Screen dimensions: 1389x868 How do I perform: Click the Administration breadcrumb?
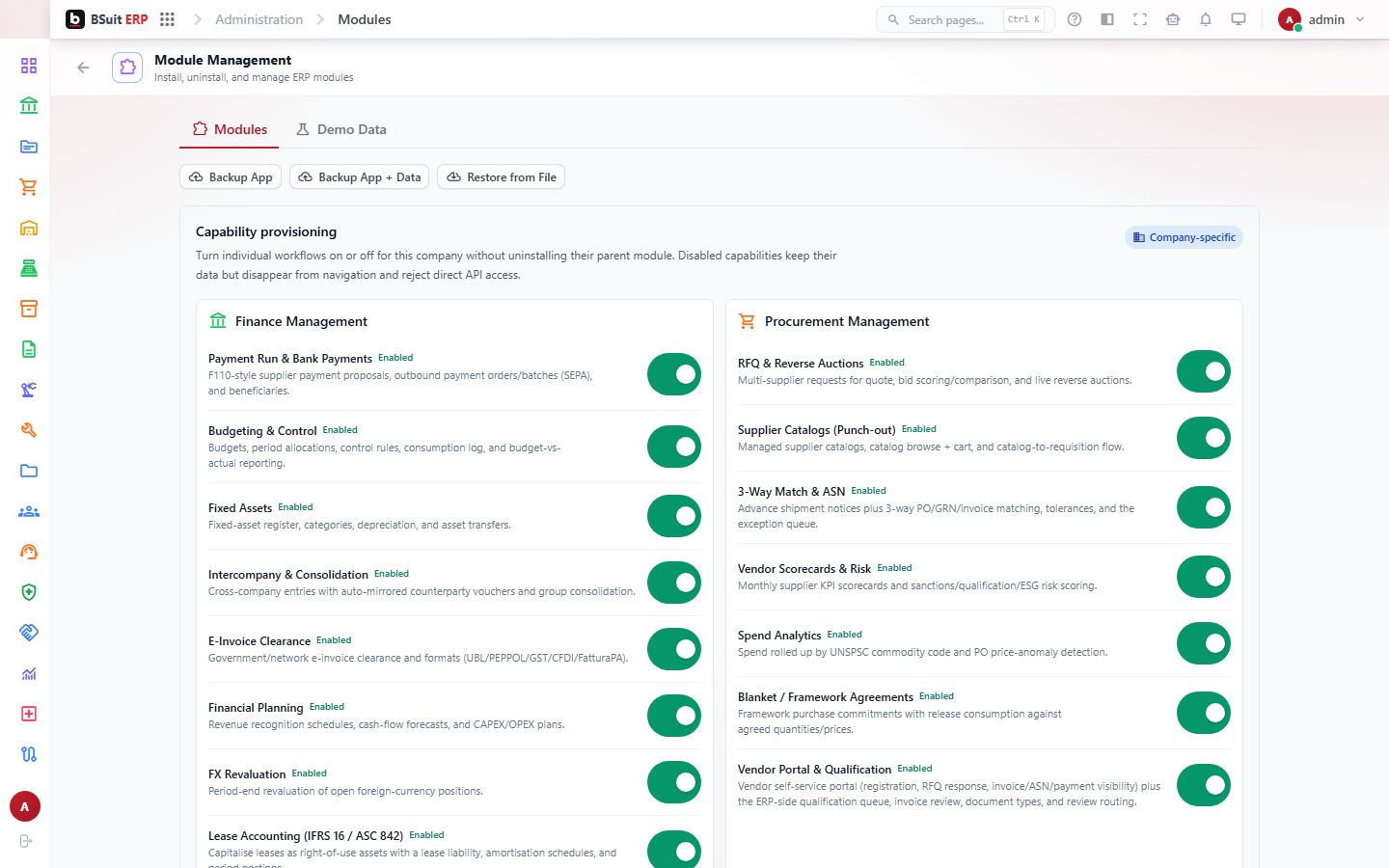pyautogui.click(x=259, y=19)
